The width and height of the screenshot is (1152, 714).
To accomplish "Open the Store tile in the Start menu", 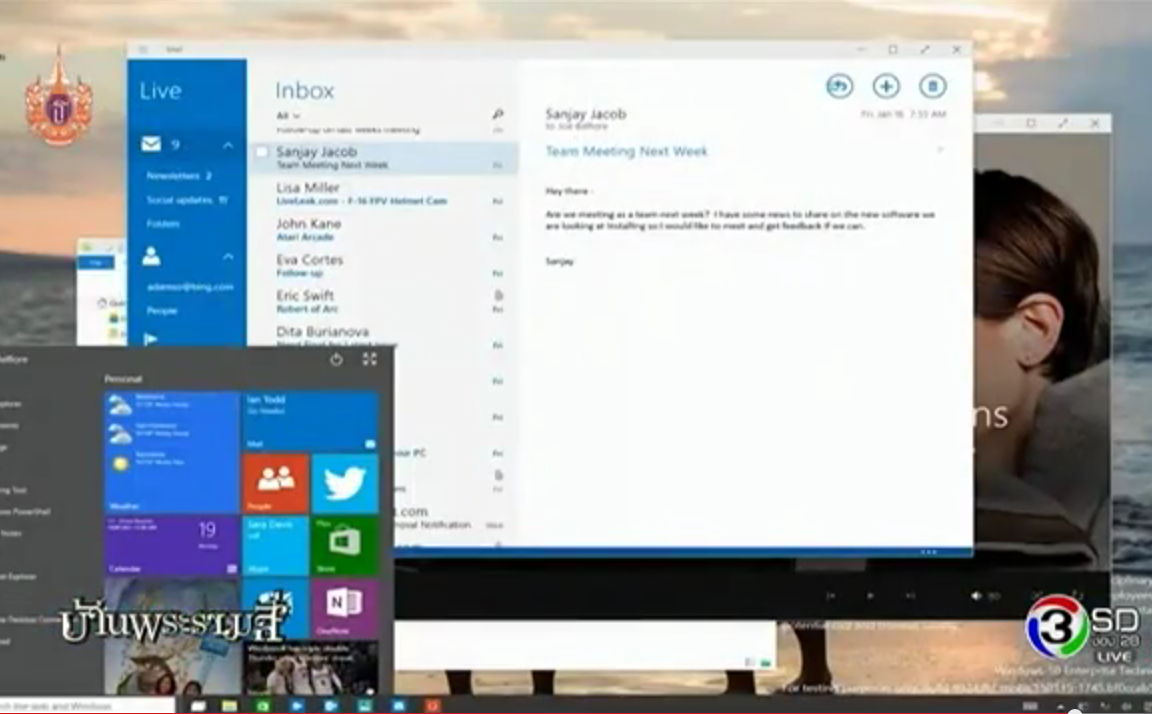I will pyautogui.click(x=345, y=544).
